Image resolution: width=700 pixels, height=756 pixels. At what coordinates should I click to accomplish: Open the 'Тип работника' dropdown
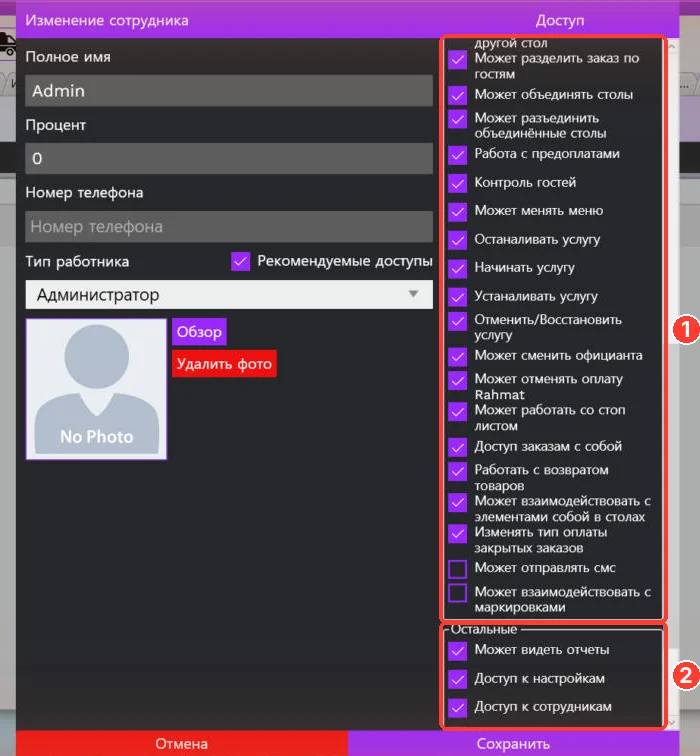(229, 295)
